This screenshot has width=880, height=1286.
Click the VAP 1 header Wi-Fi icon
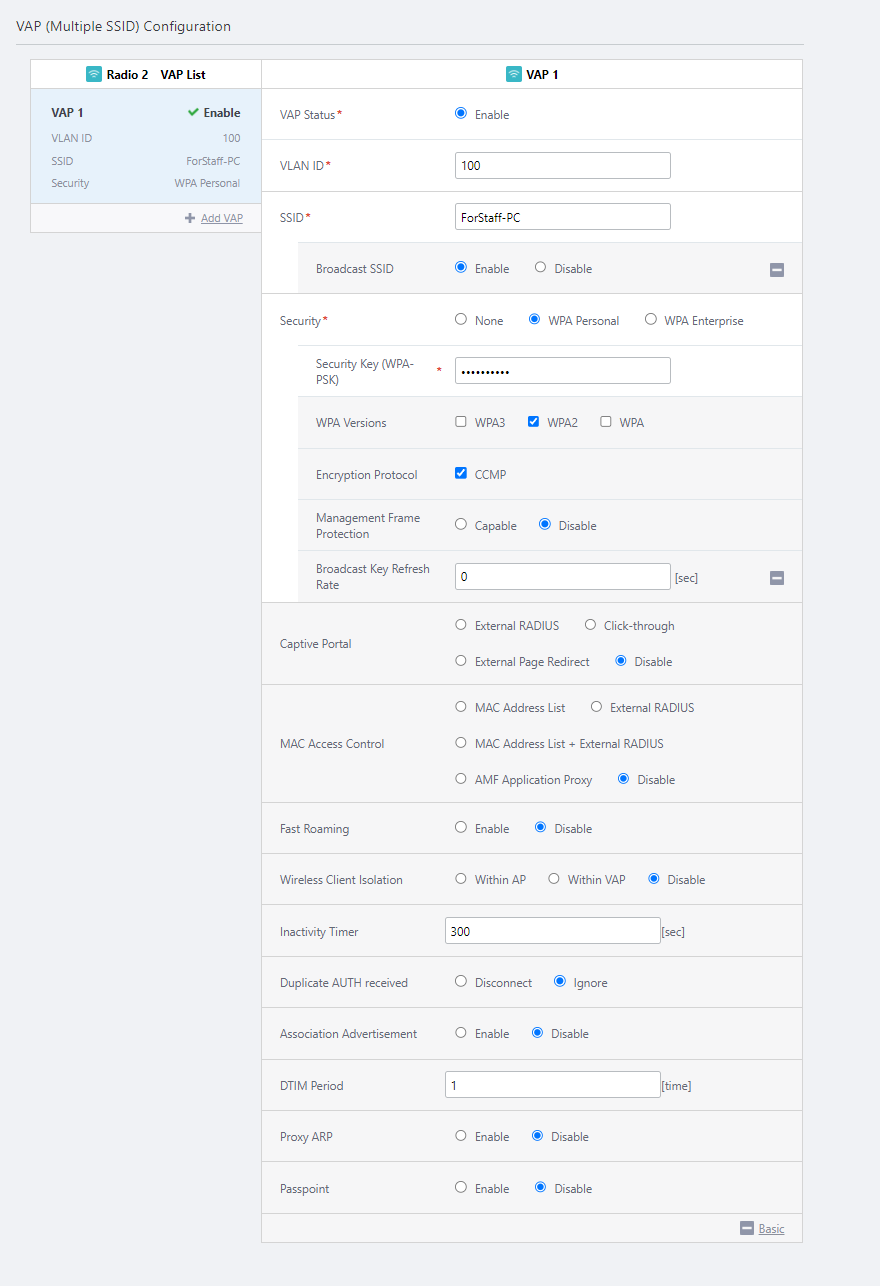coord(514,74)
